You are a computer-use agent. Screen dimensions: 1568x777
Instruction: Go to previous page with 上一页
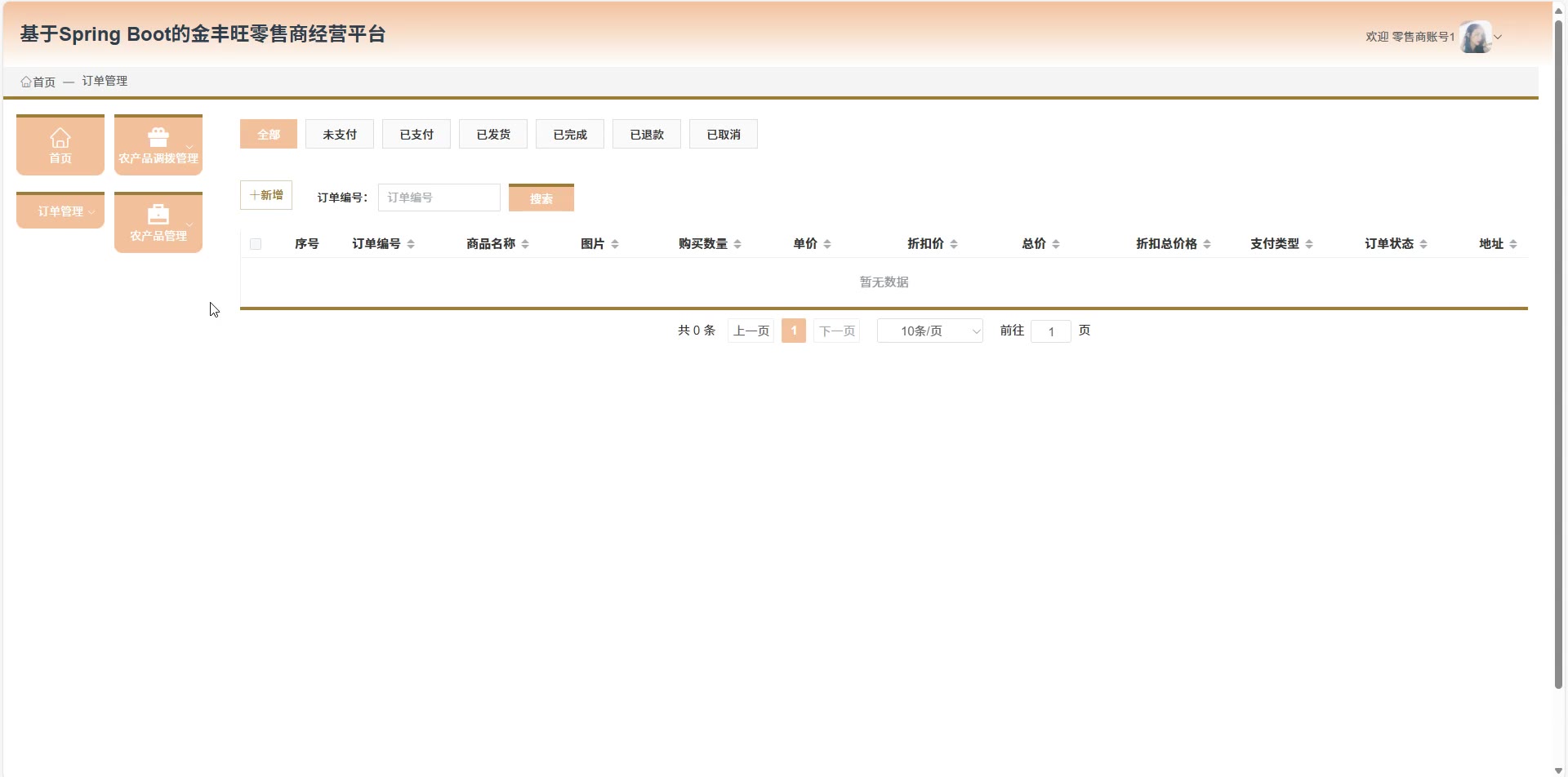coord(751,331)
